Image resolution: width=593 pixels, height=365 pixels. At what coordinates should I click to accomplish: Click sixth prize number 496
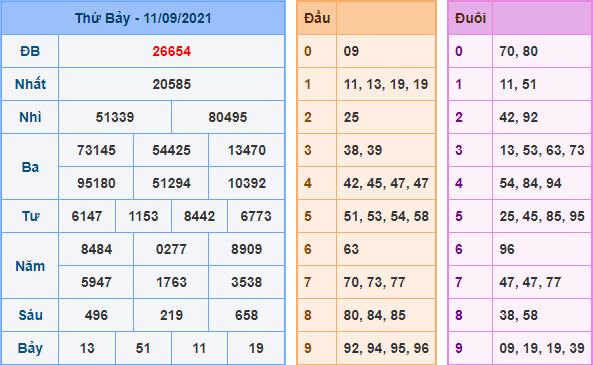pyautogui.click(x=96, y=315)
